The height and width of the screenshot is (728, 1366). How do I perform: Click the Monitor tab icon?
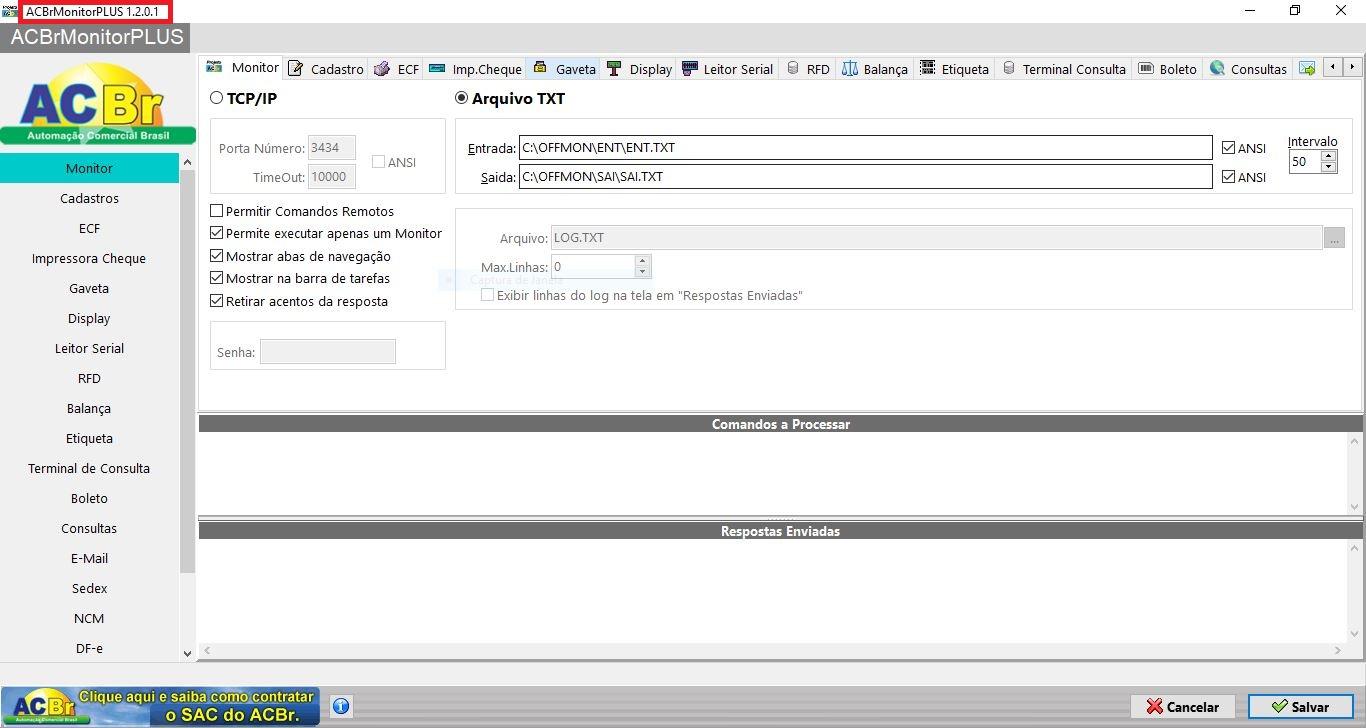pyautogui.click(x=214, y=67)
